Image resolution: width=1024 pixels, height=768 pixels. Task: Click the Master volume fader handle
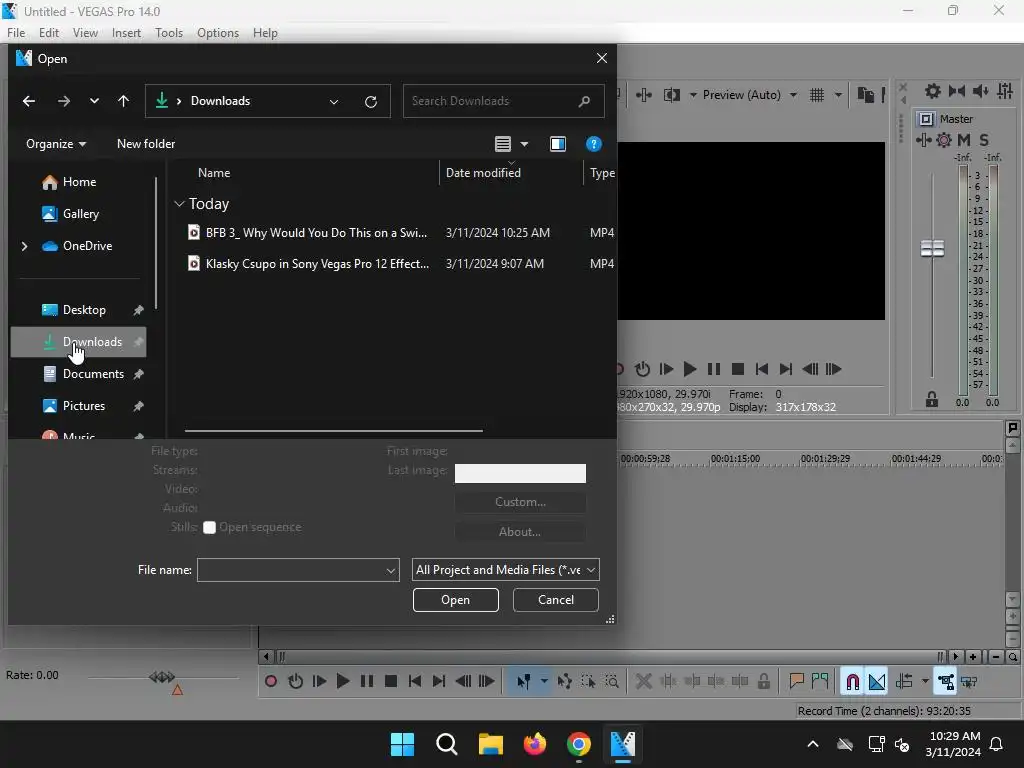tap(933, 248)
